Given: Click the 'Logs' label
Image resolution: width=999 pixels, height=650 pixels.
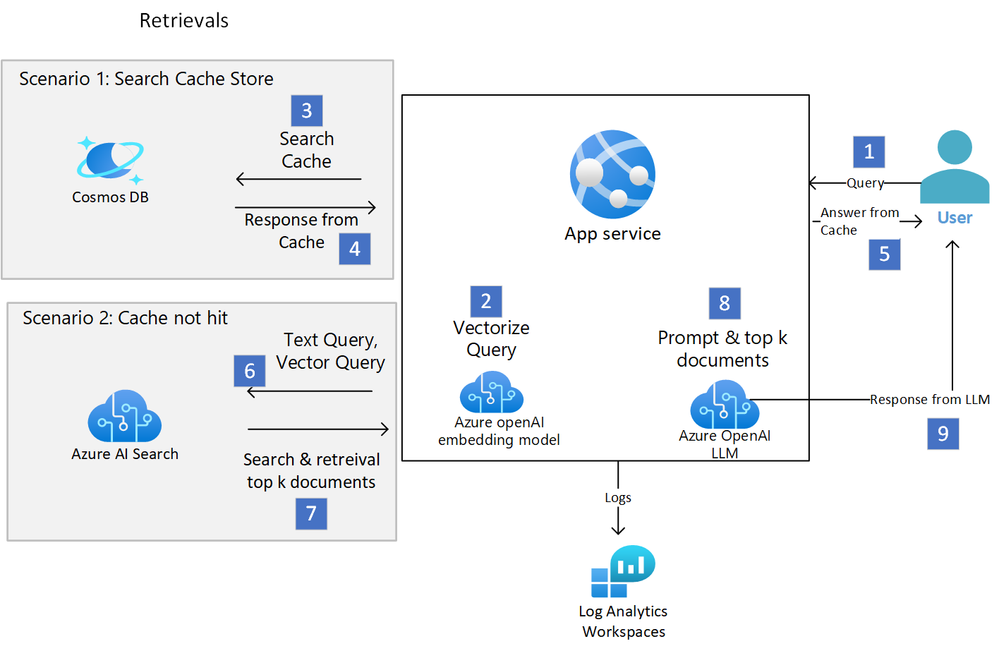Looking at the screenshot, I should pyautogui.click(x=618, y=498).
